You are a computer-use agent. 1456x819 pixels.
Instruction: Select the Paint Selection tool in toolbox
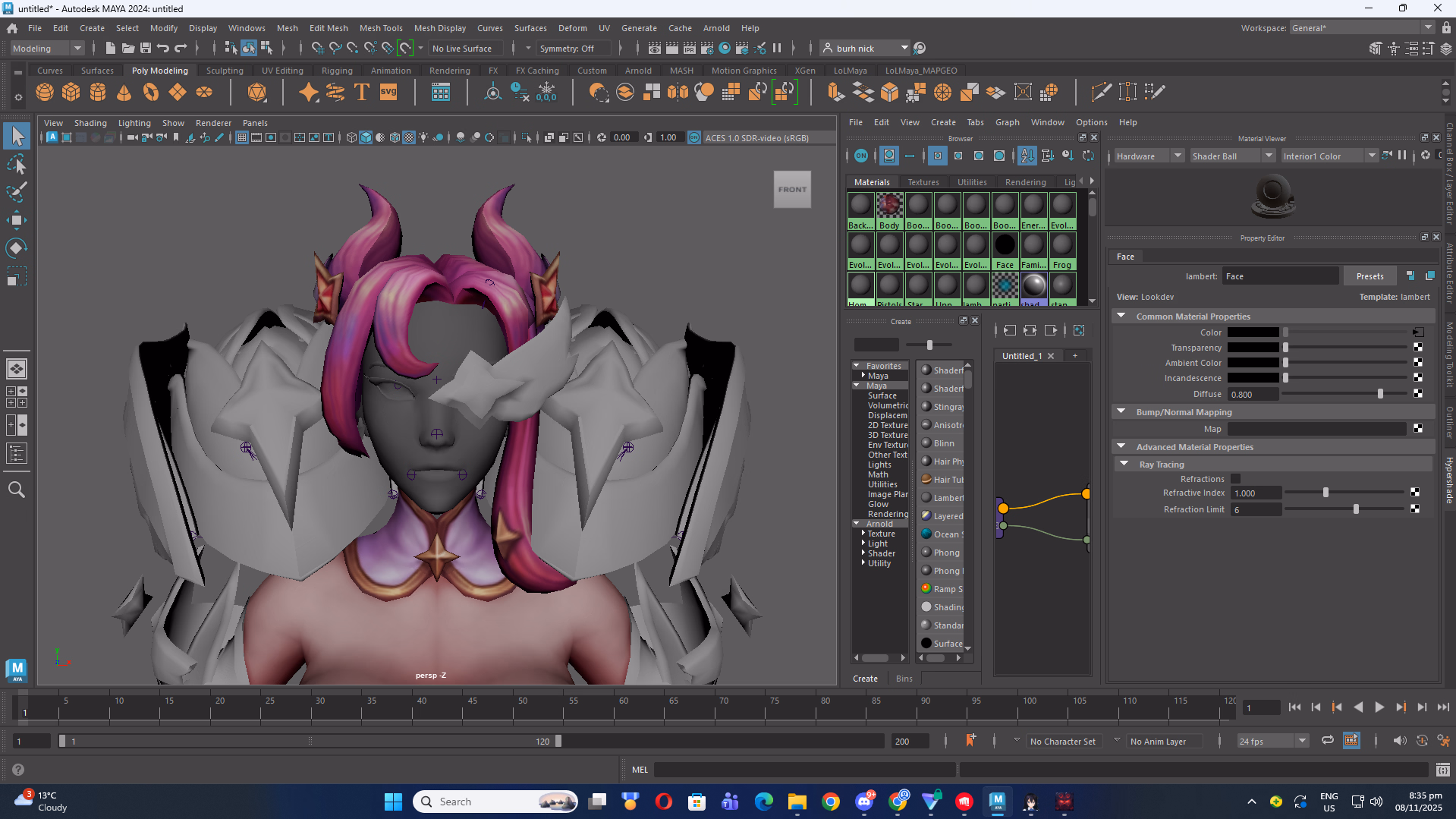click(17, 192)
